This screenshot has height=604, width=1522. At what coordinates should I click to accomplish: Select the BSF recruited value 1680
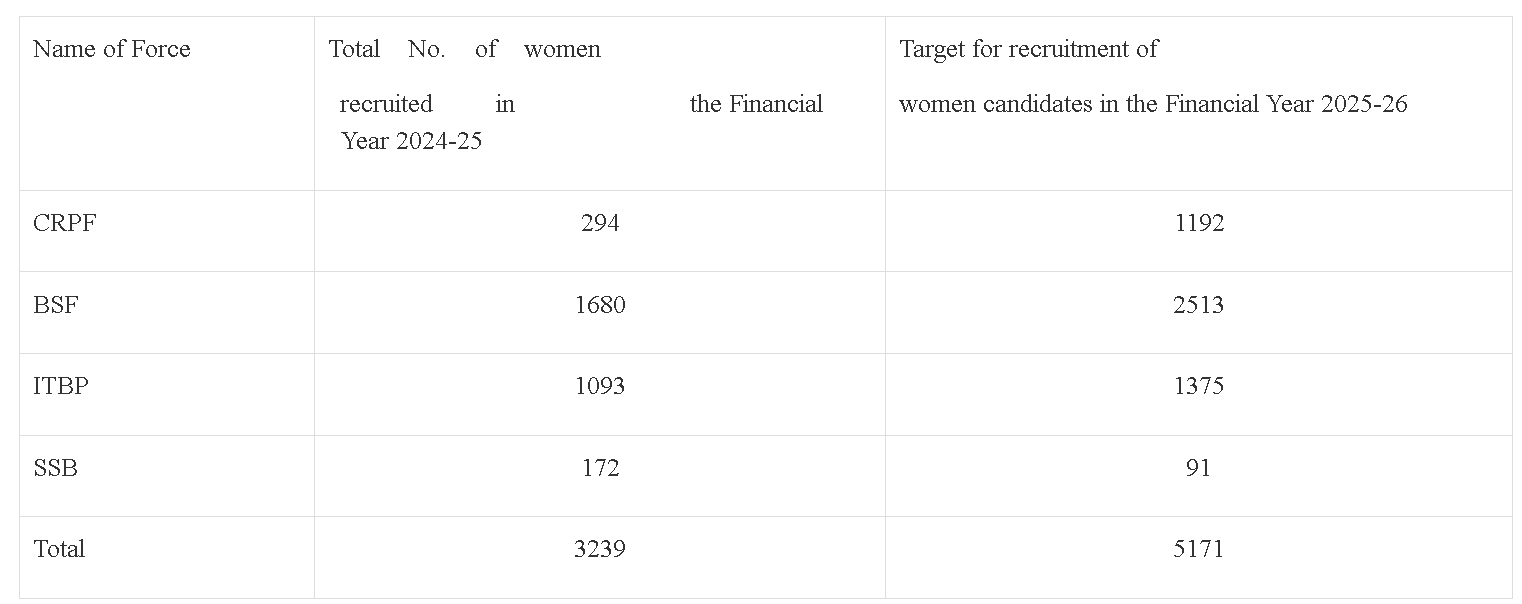tap(600, 305)
